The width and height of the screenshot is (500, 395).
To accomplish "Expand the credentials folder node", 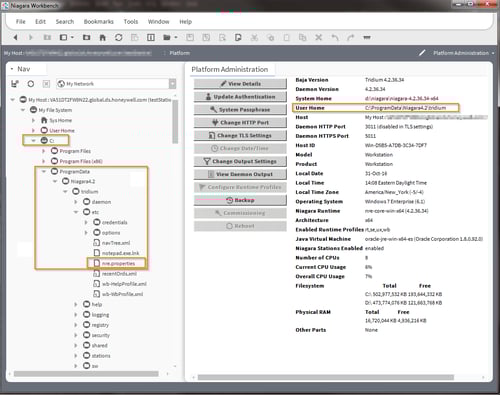I will coord(86,222).
